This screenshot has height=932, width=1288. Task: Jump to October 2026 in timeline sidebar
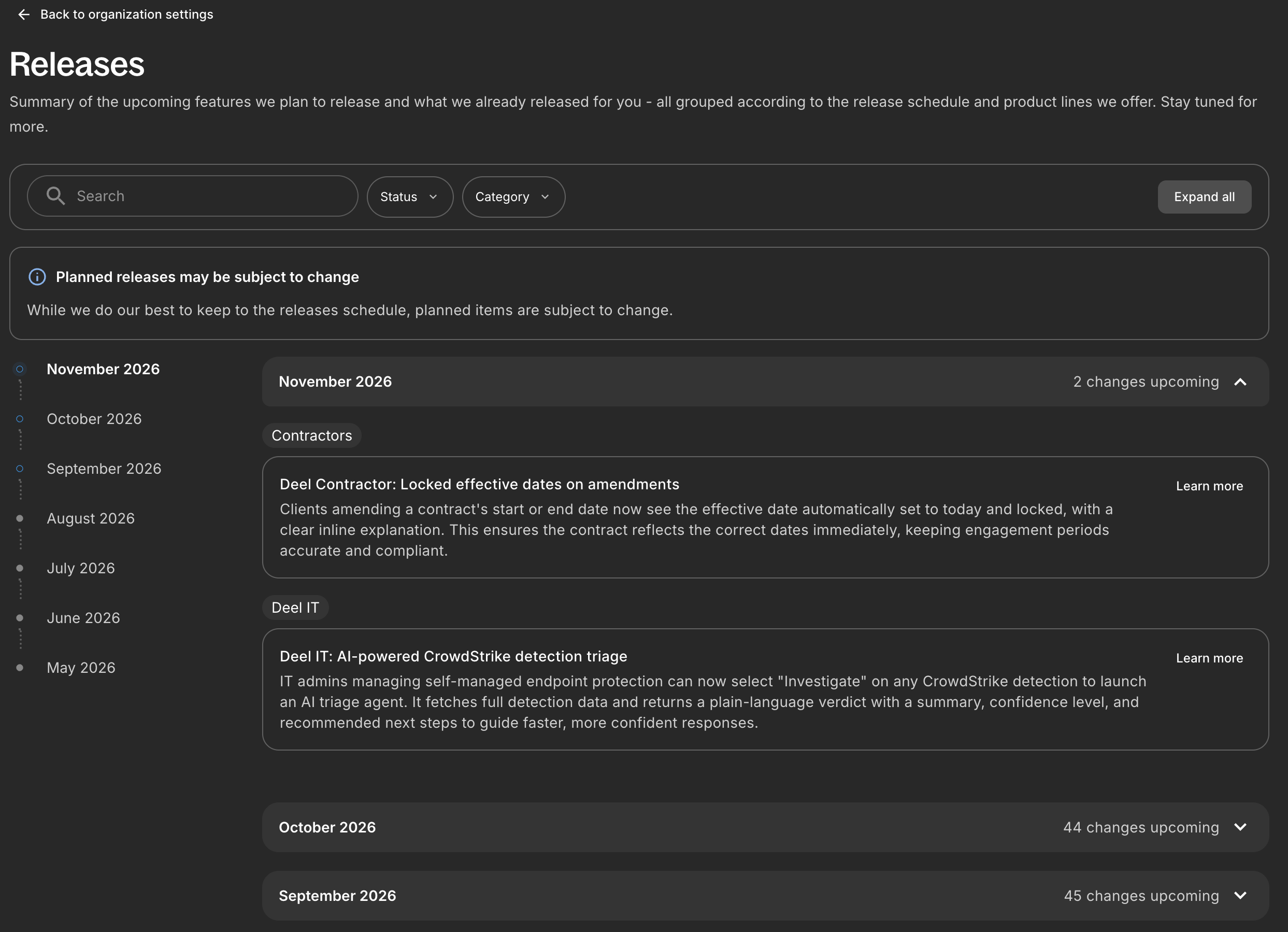[94, 419]
